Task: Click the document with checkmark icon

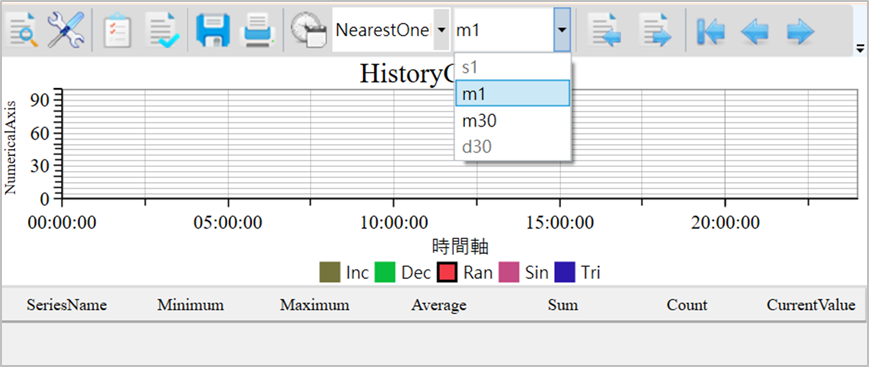Action: pyautogui.click(x=161, y=30)
